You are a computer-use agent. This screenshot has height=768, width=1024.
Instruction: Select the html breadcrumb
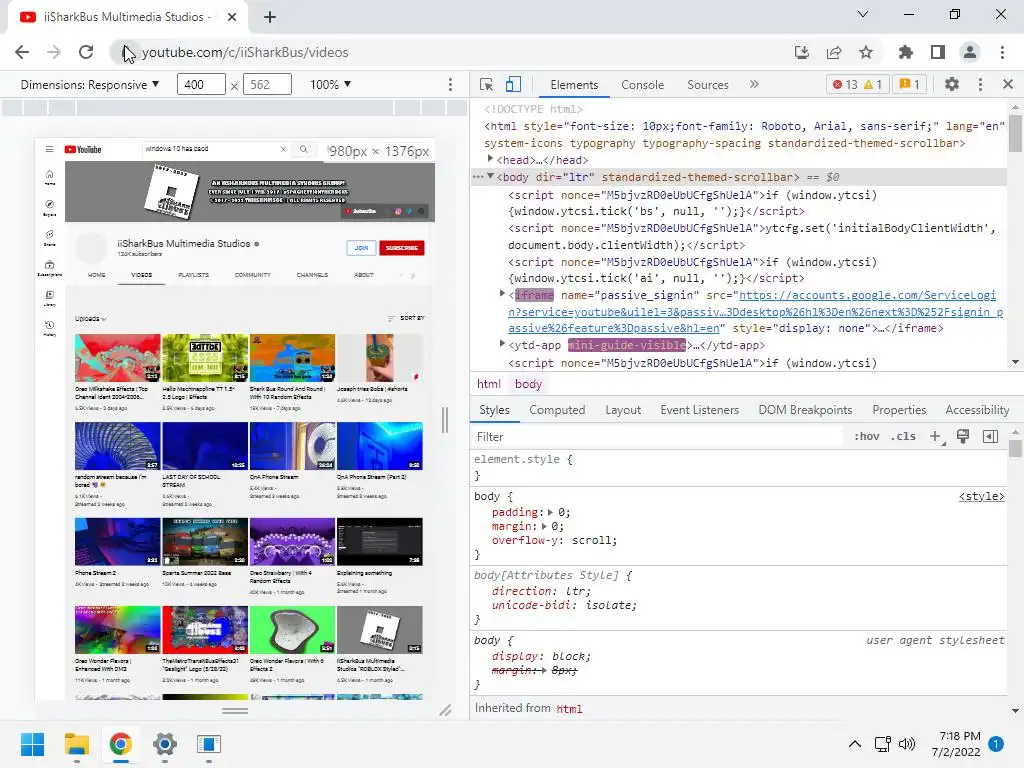(x=488, y=384)
